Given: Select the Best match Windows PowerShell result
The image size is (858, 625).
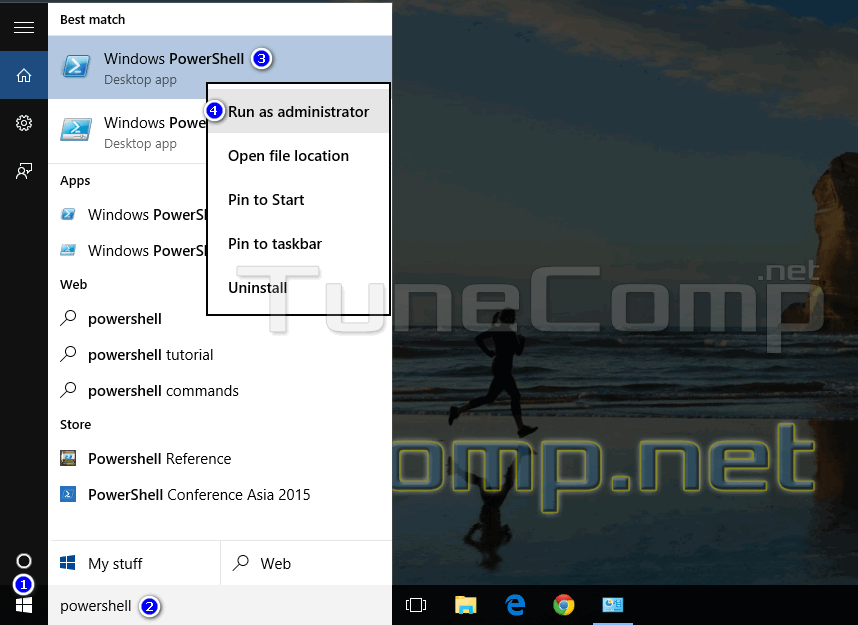Looking at the screenshot, I should click(x=220, y=68).
